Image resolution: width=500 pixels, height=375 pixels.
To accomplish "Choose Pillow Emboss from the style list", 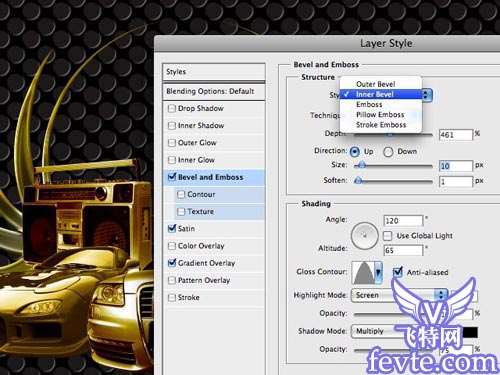I will (x=380, y=115).
